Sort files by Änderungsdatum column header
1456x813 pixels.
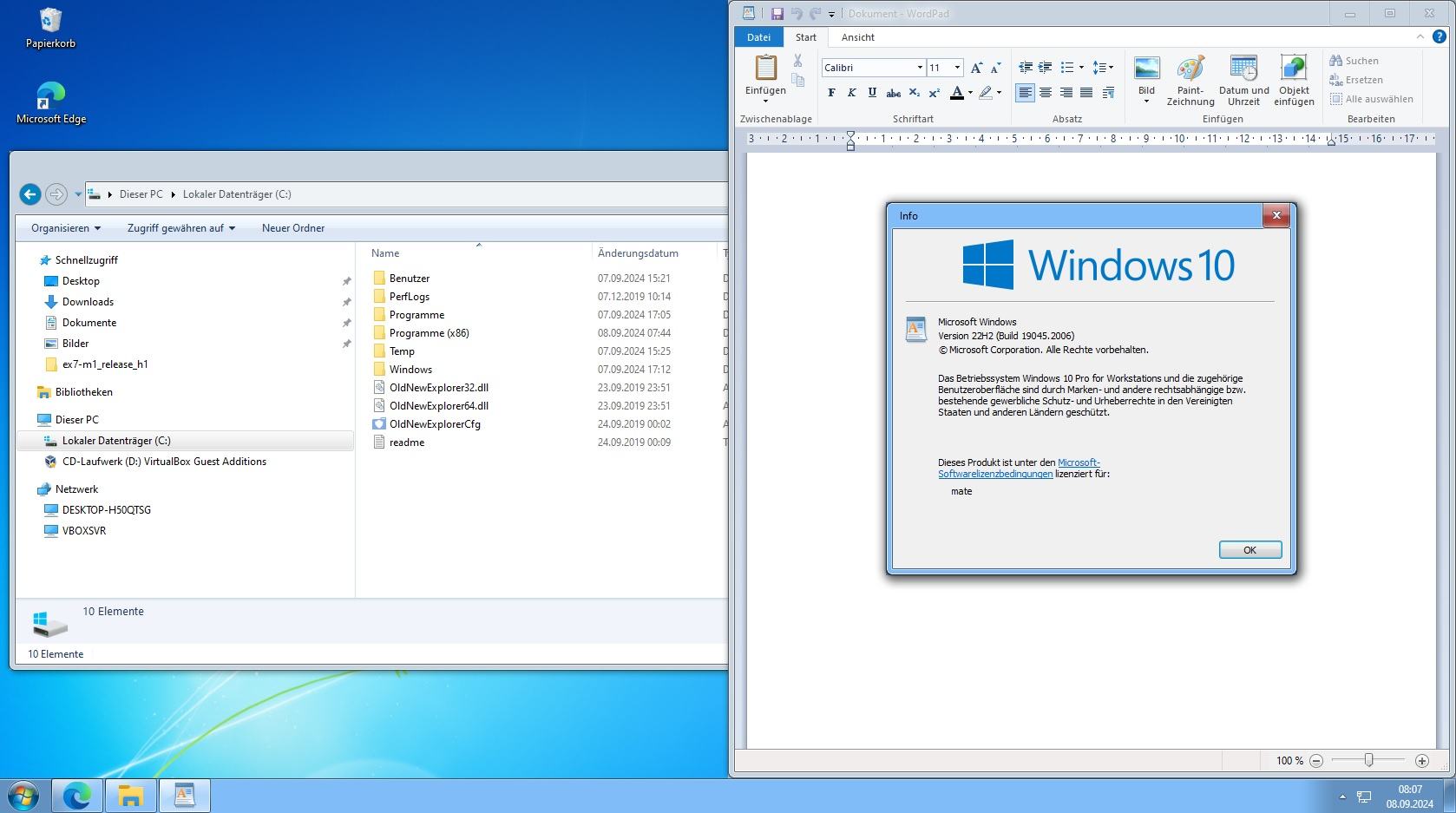click(x=638, y=253)
